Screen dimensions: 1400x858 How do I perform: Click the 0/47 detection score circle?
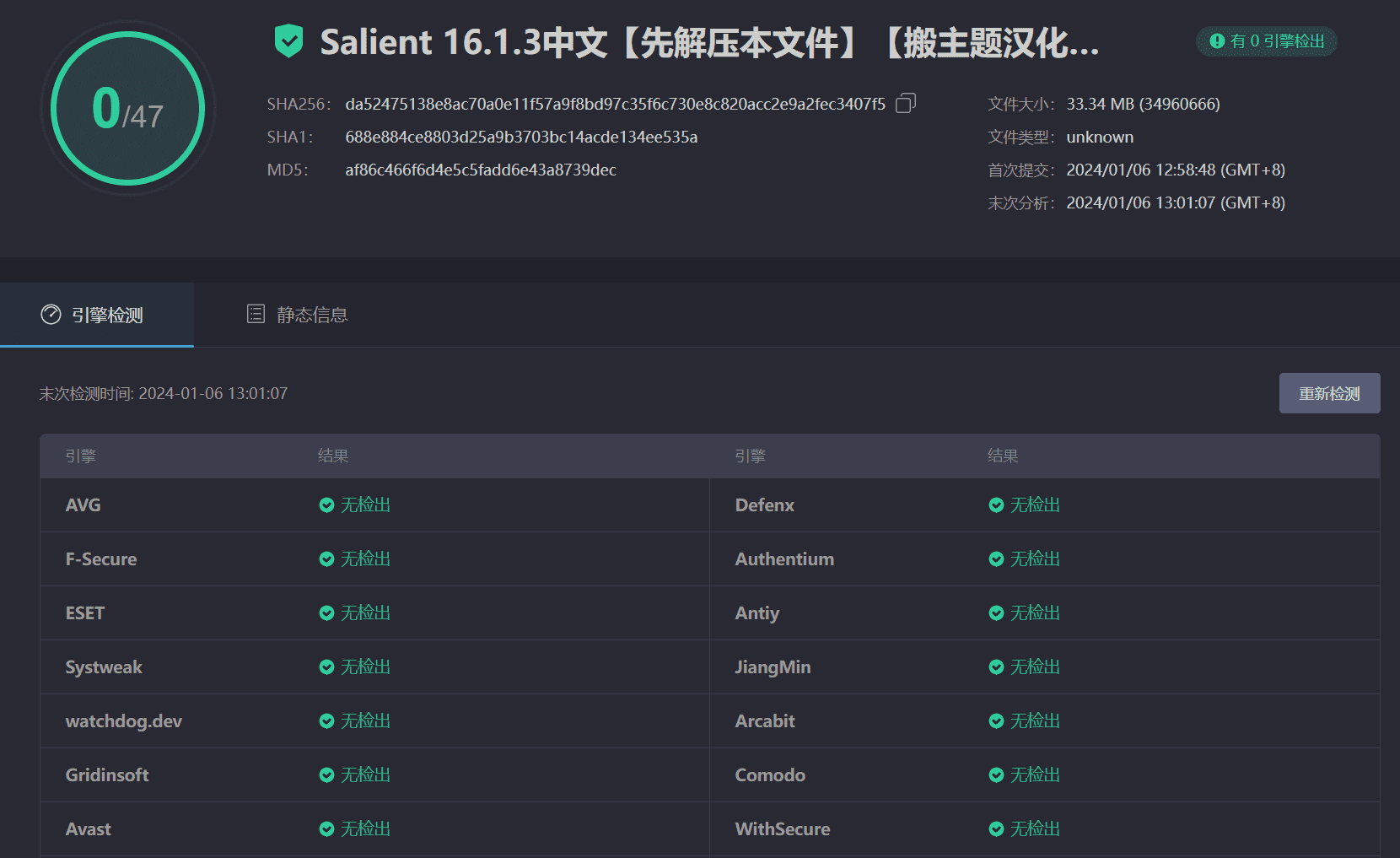[x=128, y=108]
